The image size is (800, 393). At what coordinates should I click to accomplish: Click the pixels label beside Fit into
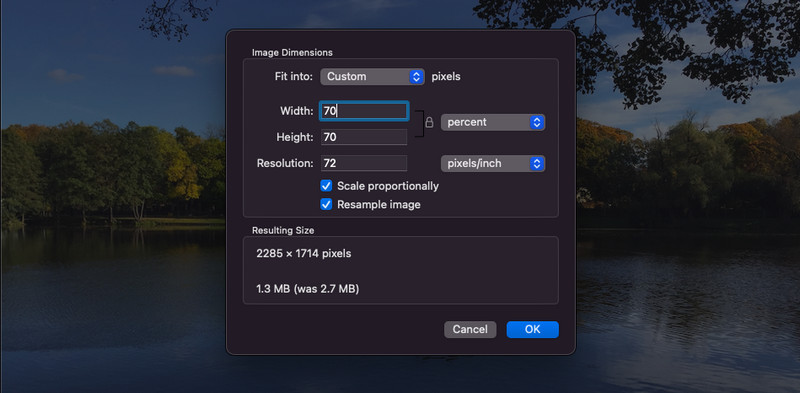pyautogui.click(x=446, y=77)
